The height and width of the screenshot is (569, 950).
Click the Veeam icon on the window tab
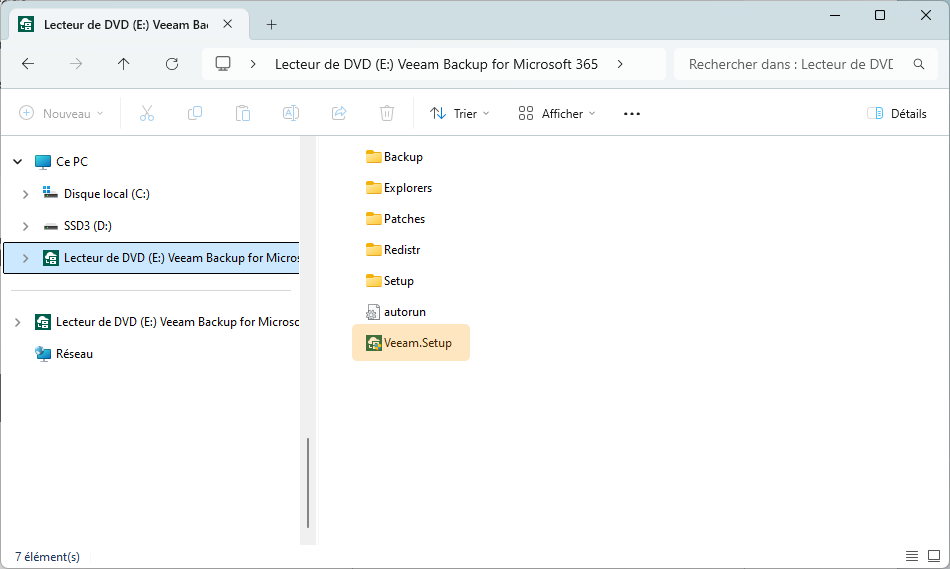pos(26,24)
